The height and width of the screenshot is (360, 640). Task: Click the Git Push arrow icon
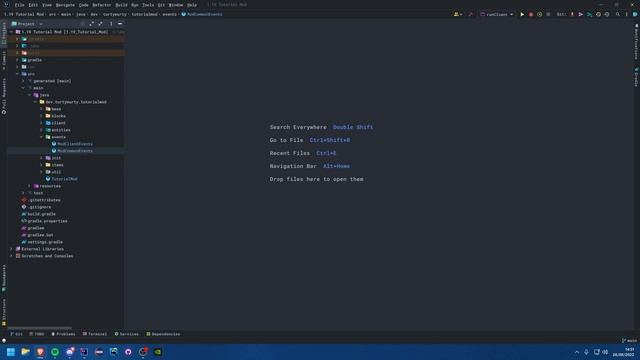pyautogui.click(x=589, y=14)
